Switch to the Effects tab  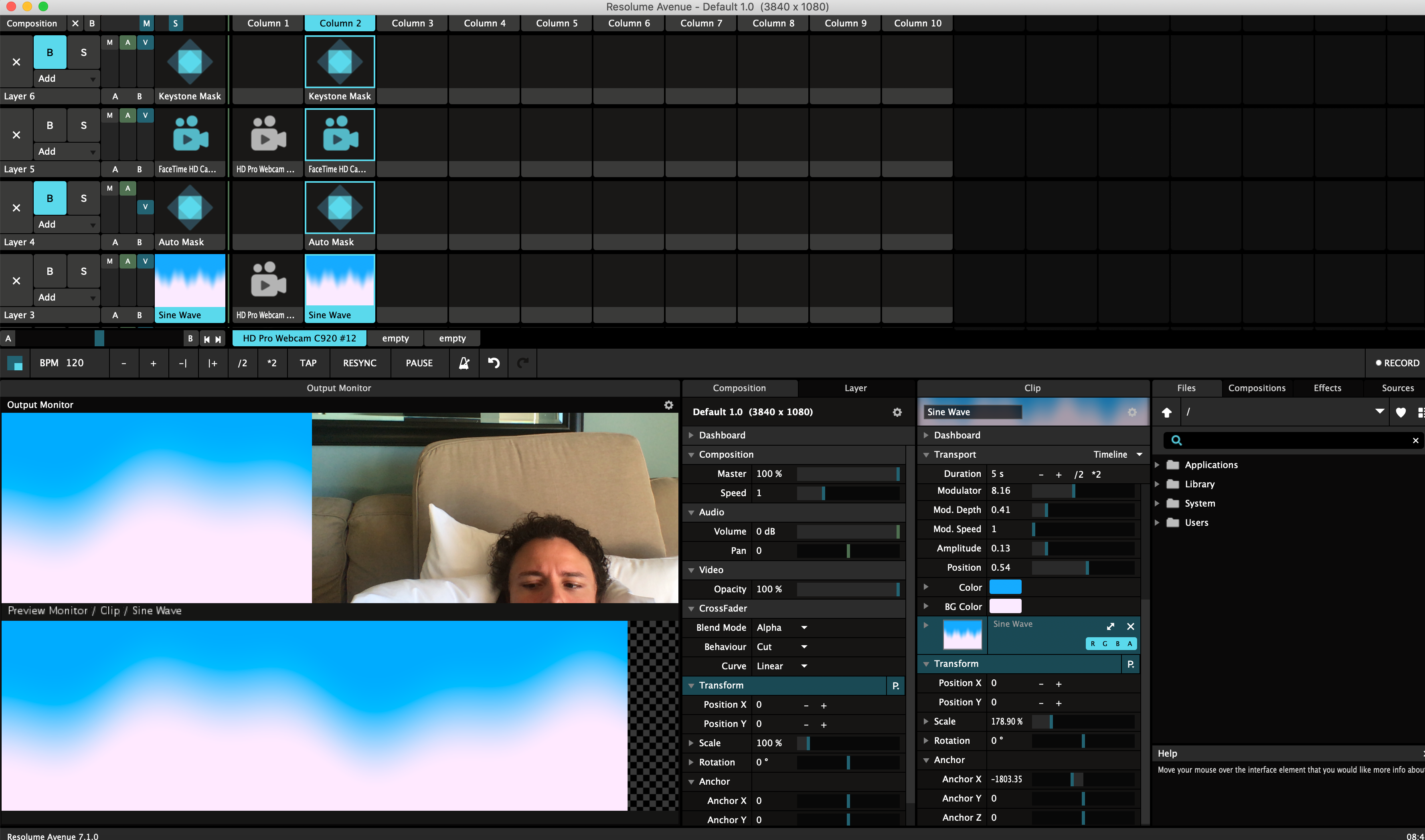(x=1327, y=388)
